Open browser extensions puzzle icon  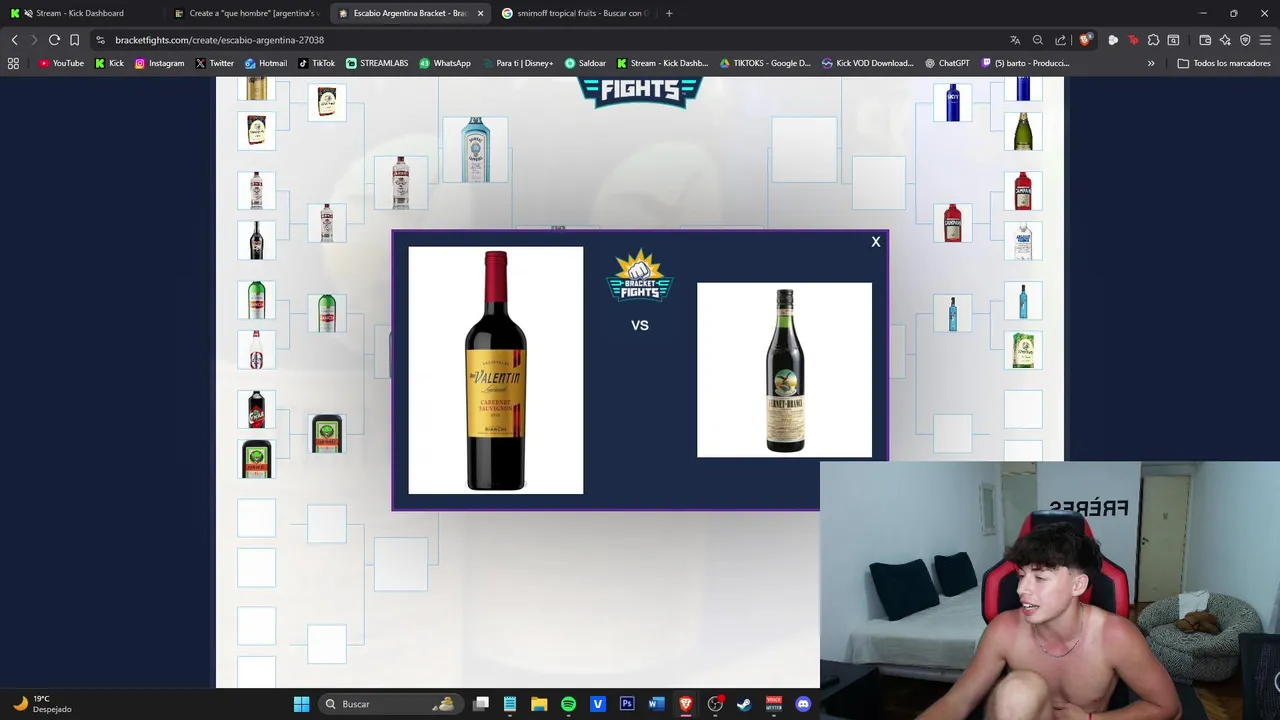pyautogui.click(x=1154, y=40)
